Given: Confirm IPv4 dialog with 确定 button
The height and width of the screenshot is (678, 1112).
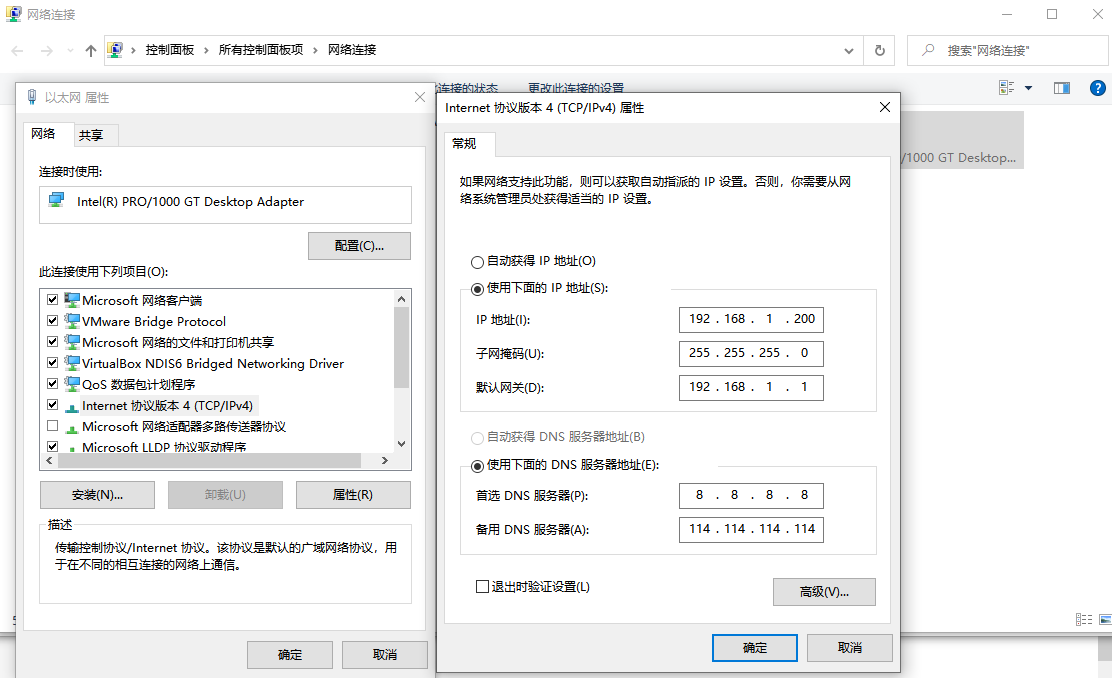Looking at the screenshot, I should coord(755,648).
